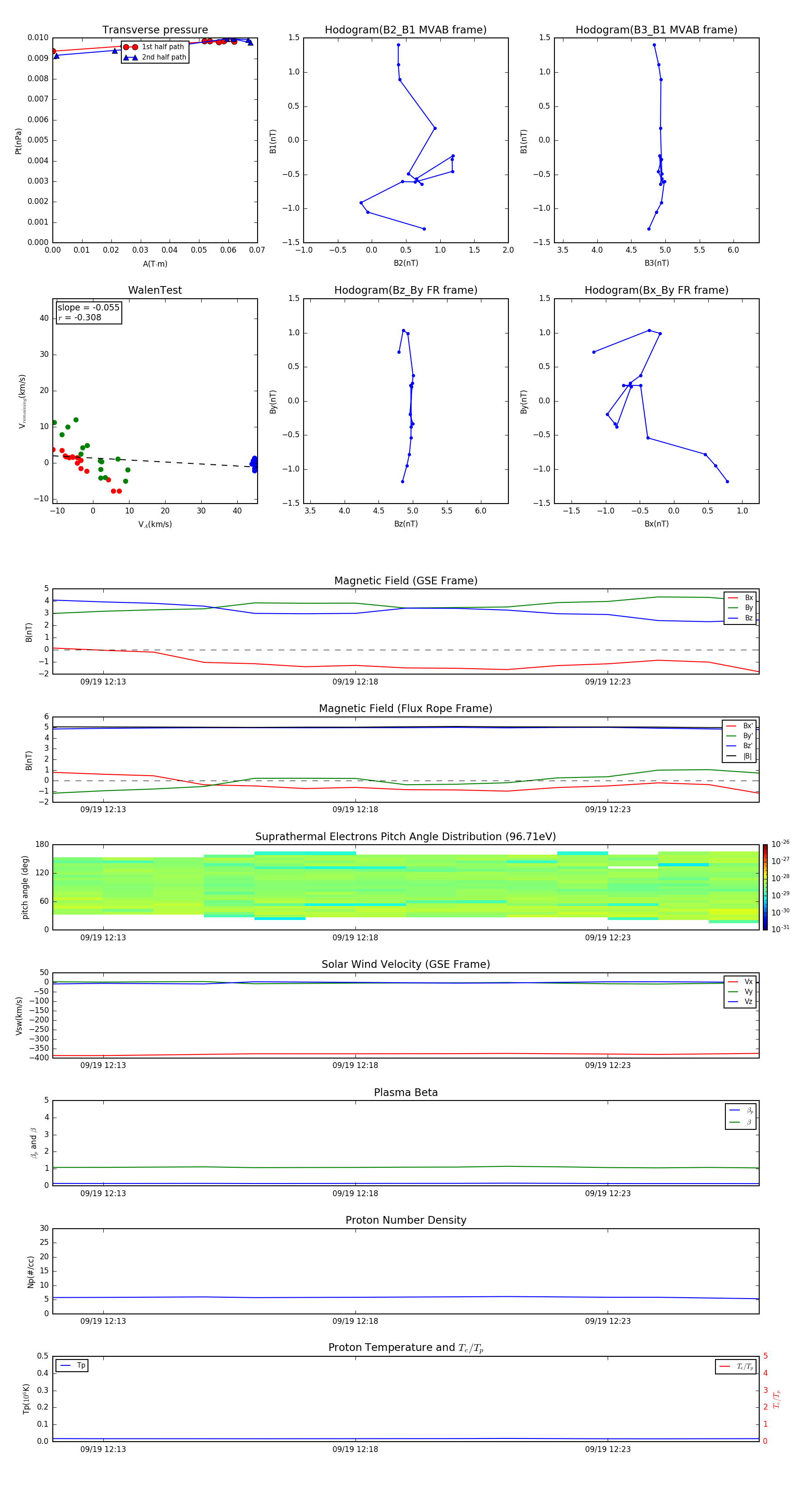Click the pitch angle color scale bar
The width and height of the screenshot is (812, 1489).
pyautogui.click(x=765, y=887)
